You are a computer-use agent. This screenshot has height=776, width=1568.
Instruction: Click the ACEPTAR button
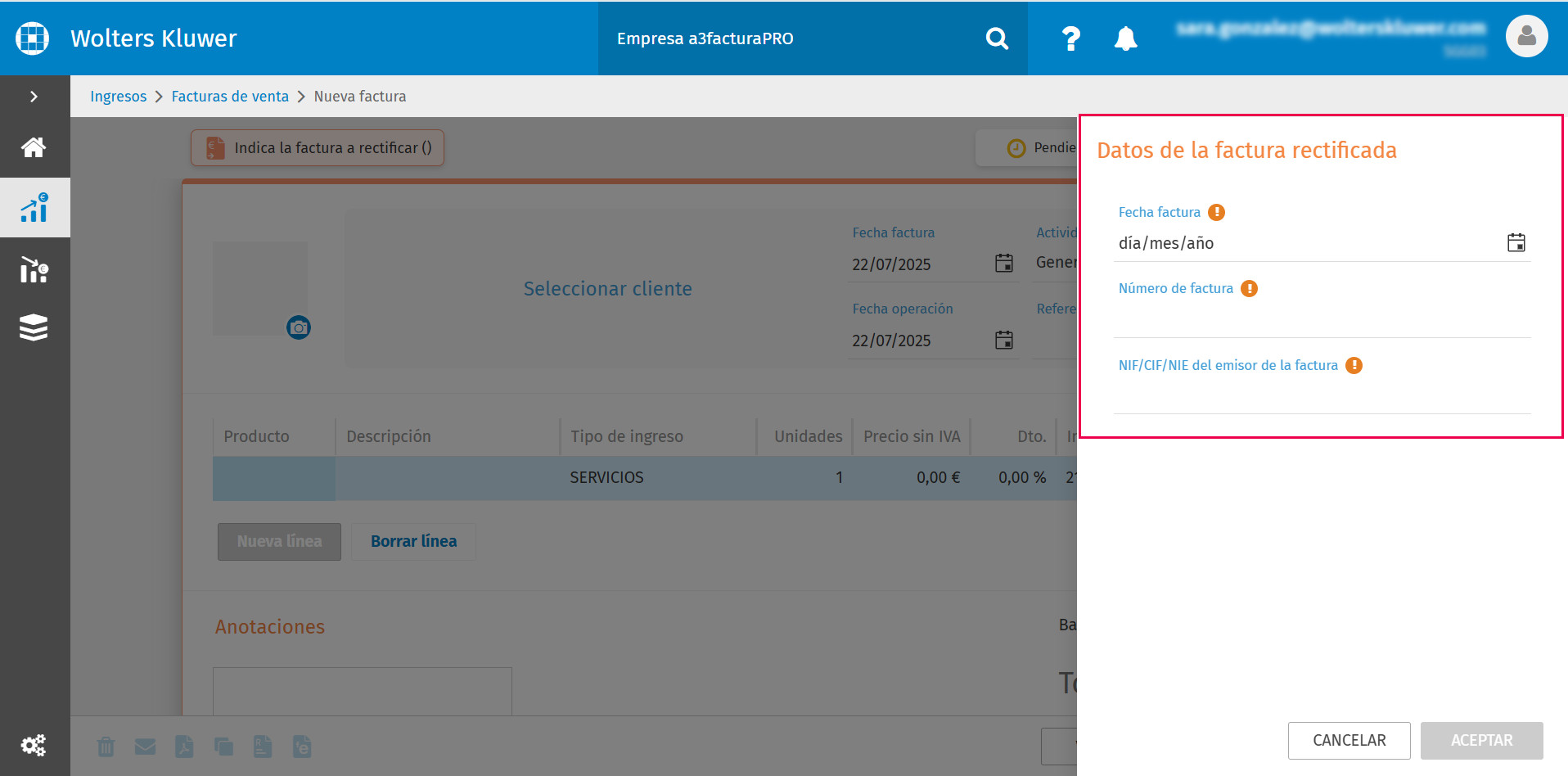(1482, 741)
